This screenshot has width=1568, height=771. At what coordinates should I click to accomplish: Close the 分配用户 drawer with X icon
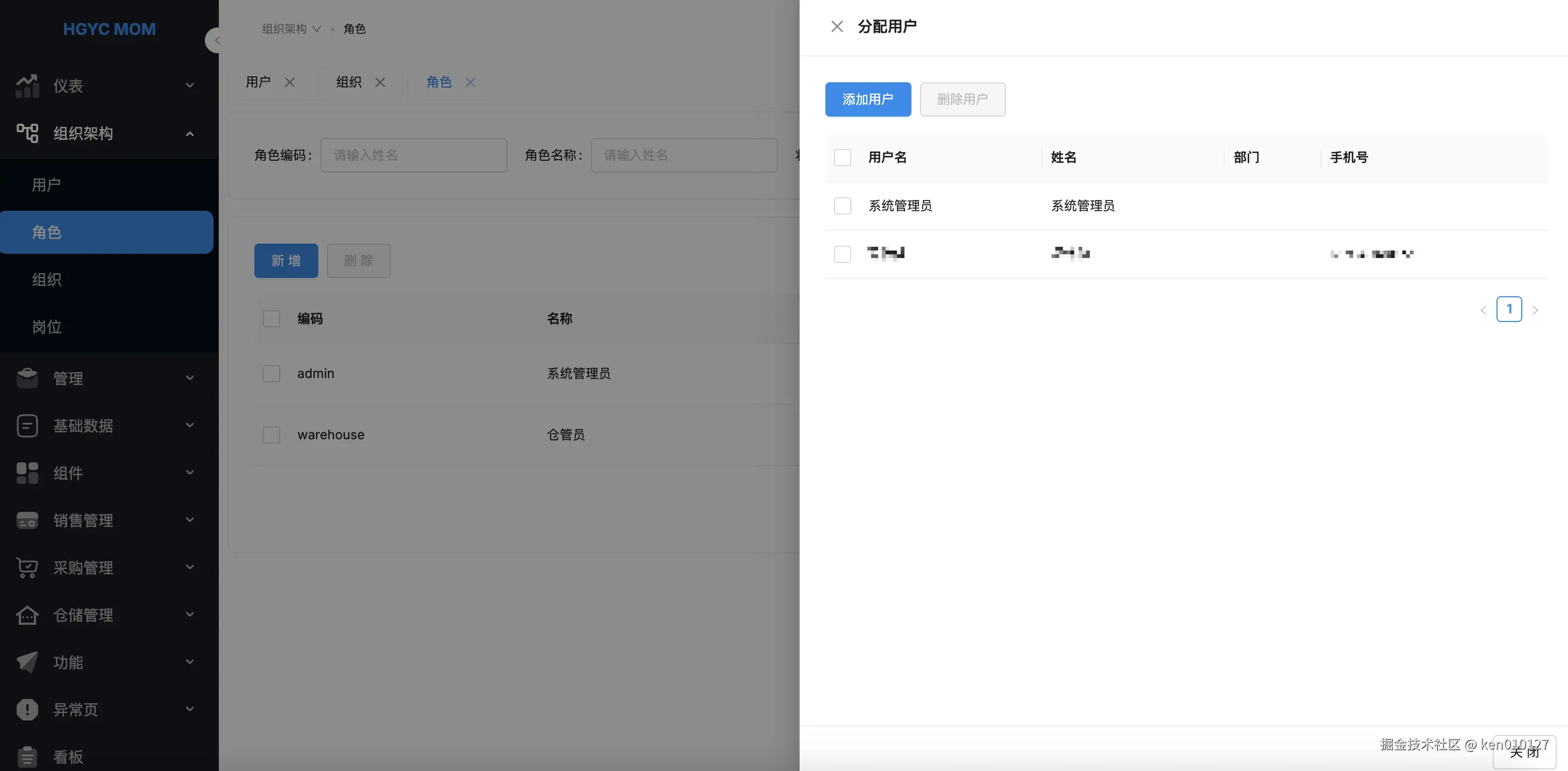[837, 27]
